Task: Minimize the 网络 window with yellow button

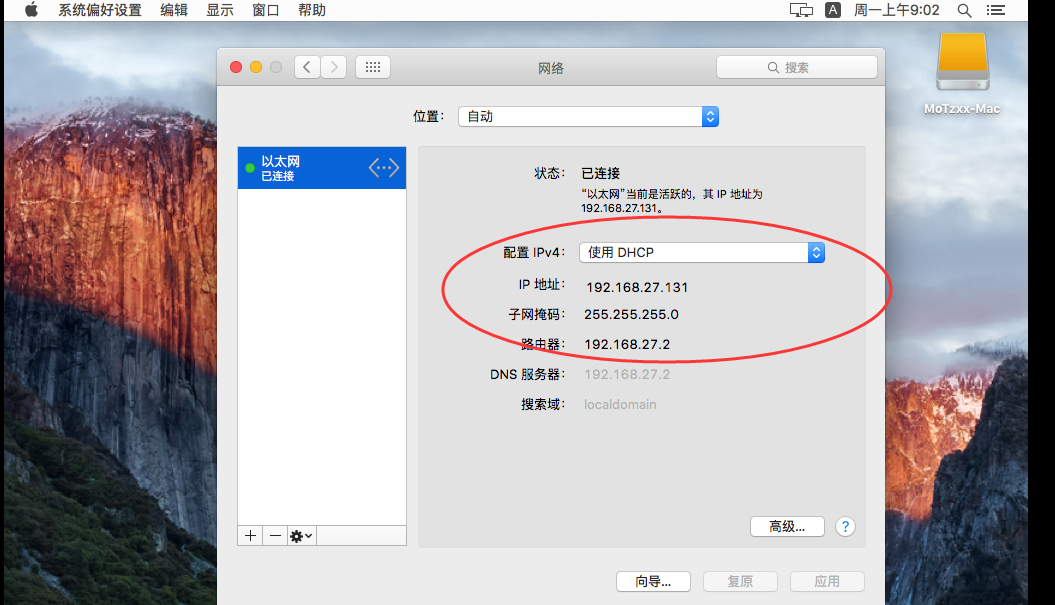Action: 256,67
